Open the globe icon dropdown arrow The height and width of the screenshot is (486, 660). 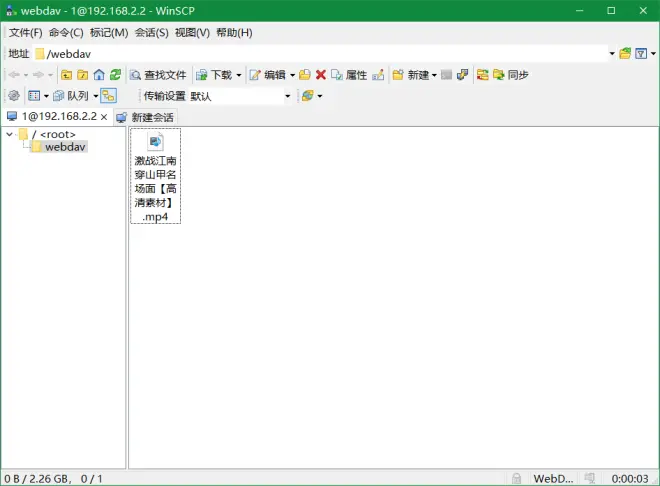click(x=319, y=96)
